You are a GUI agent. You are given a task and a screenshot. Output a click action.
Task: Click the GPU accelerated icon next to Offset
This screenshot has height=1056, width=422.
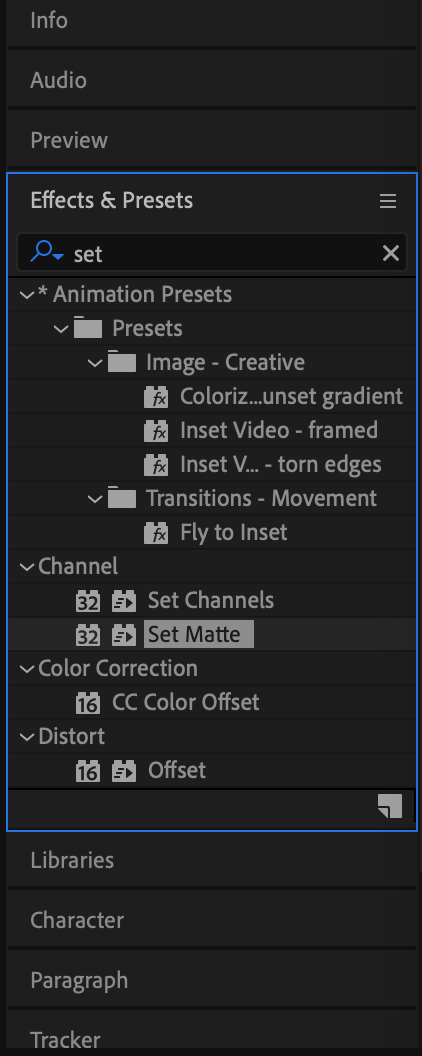click(x=124, y=771)
